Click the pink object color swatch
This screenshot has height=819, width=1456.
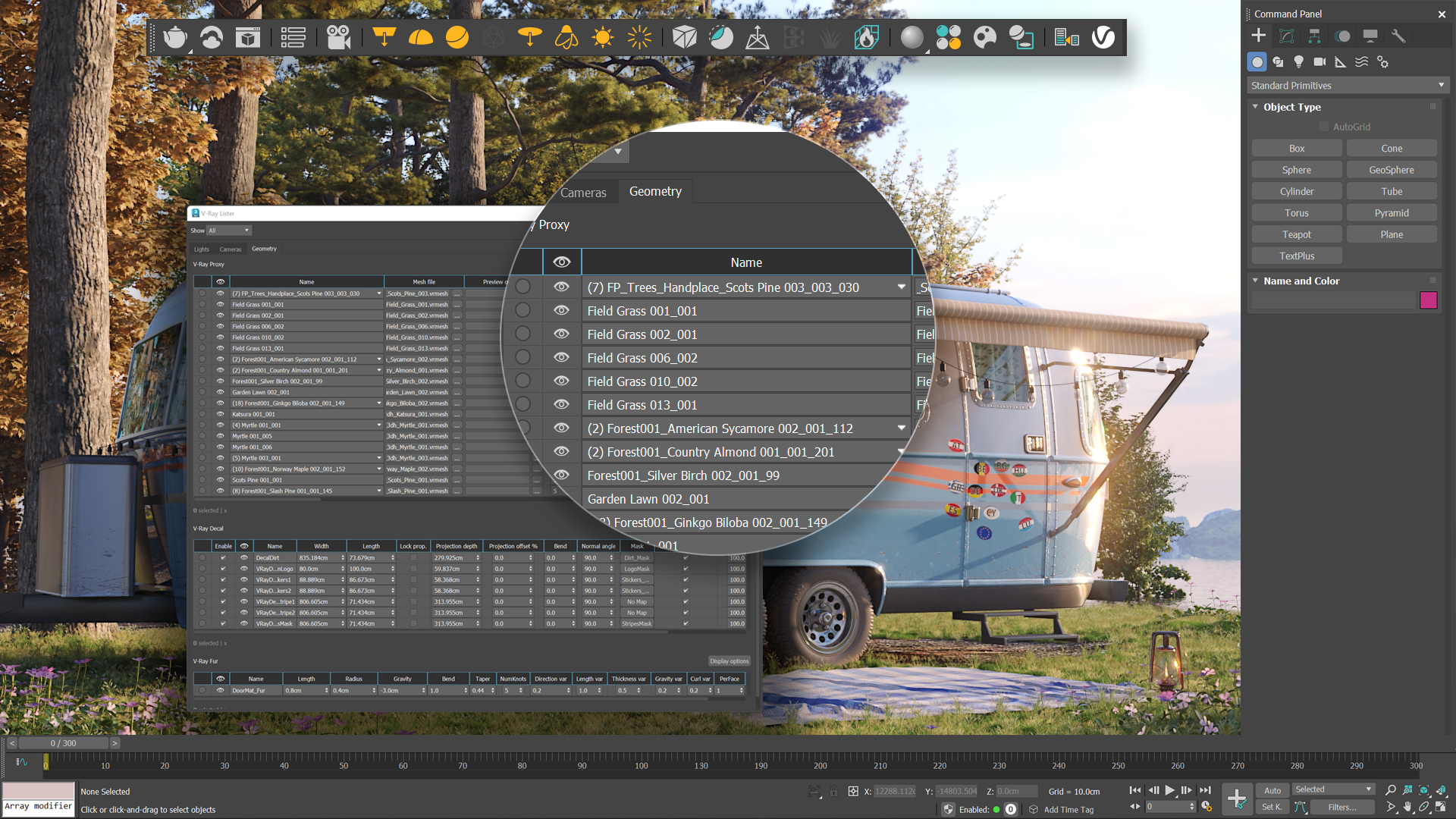pos(1429,301)
